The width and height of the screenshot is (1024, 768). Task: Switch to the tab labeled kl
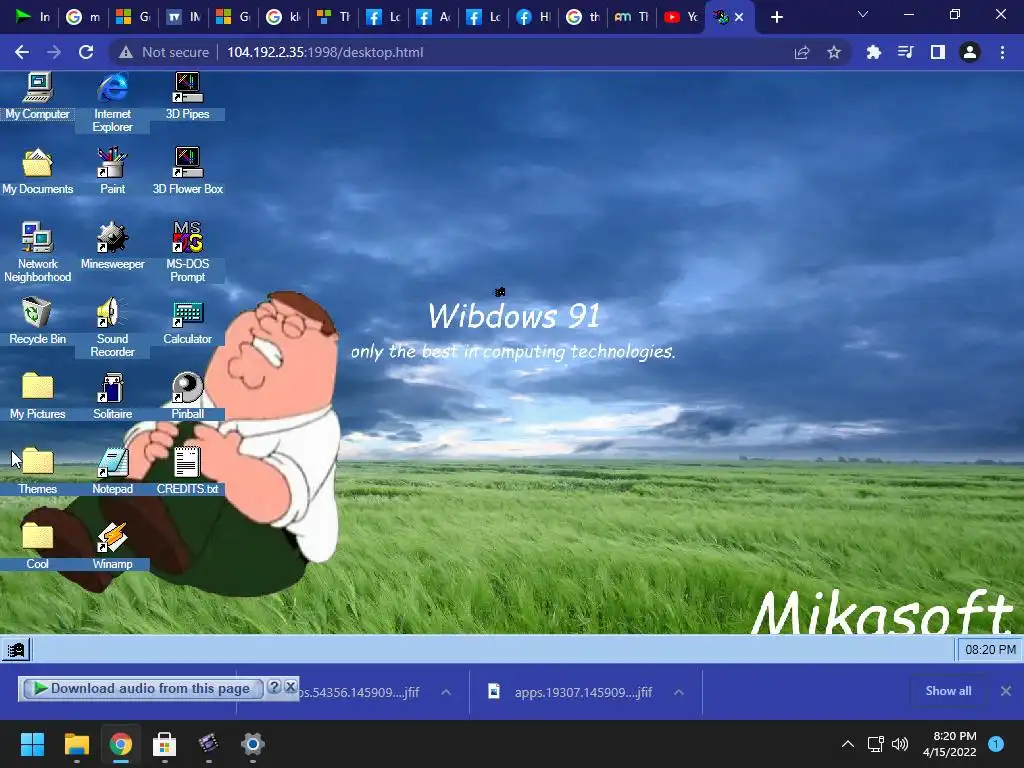coord(283,17)
